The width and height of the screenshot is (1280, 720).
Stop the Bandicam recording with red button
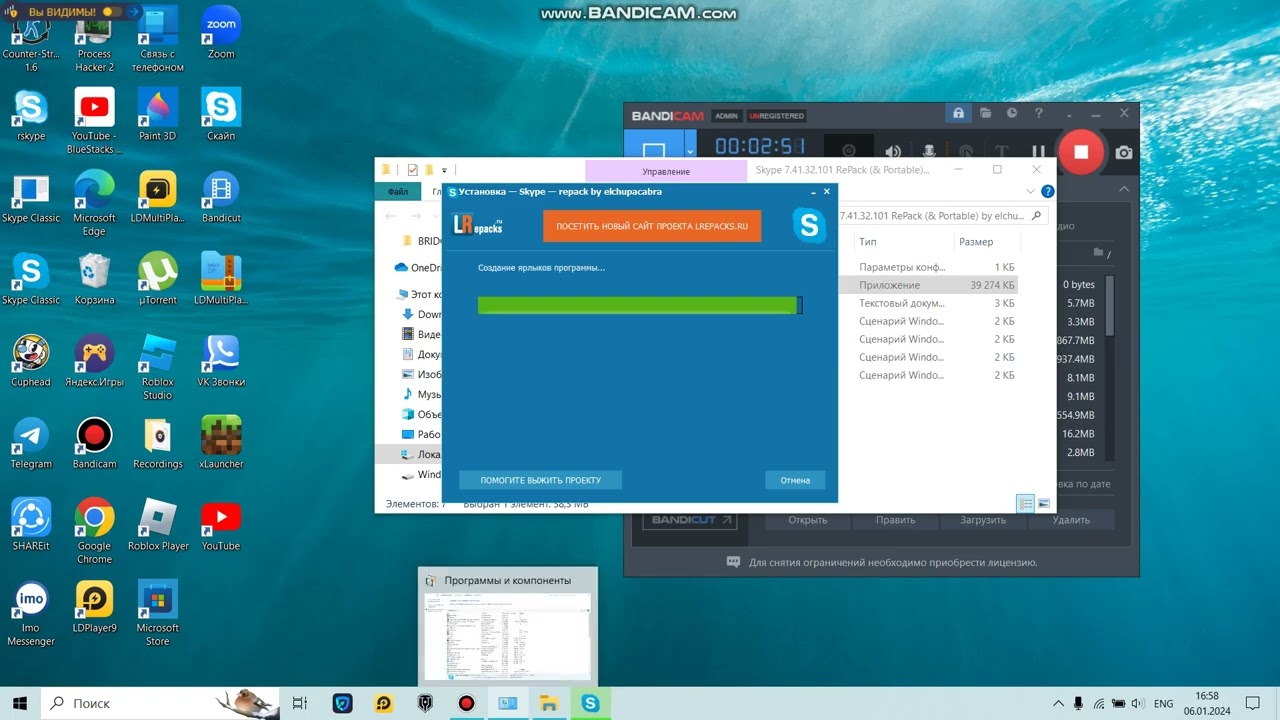[x=1080, y=153]
